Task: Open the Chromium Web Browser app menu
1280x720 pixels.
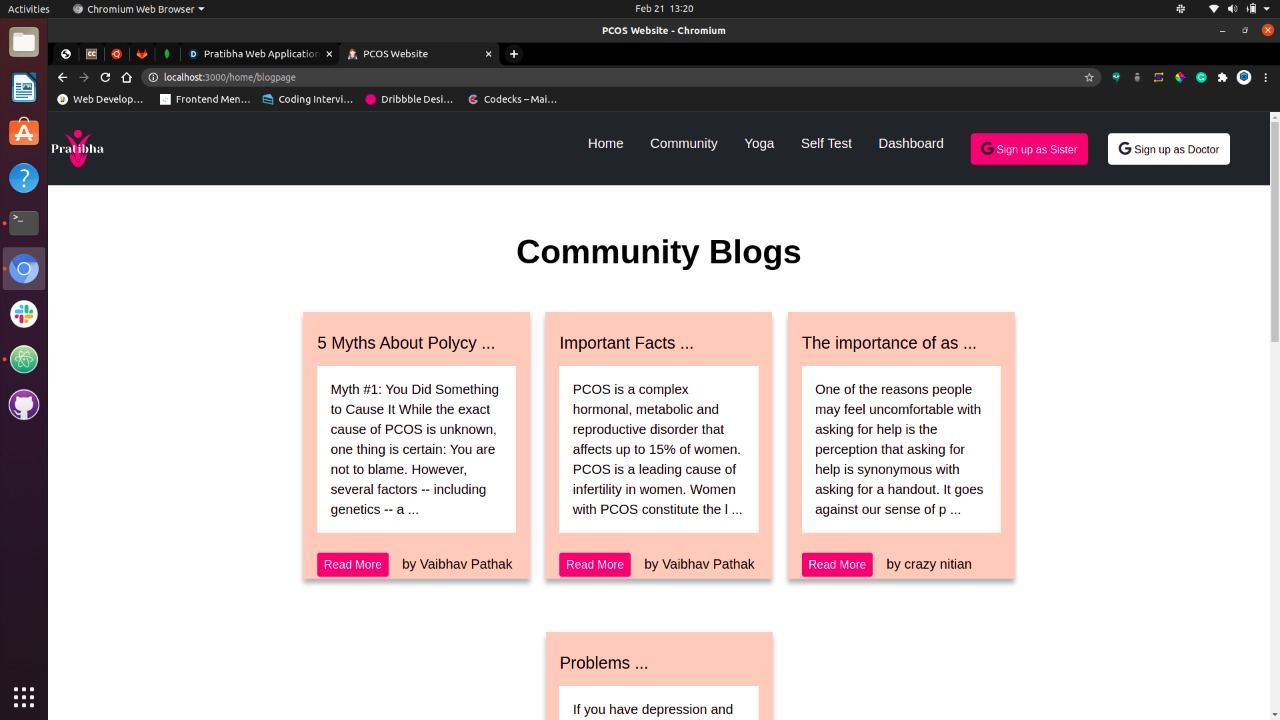Action: 138,9
